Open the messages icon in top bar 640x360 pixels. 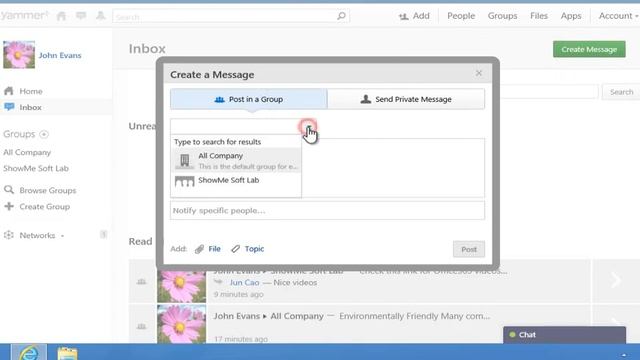[81, 16]
